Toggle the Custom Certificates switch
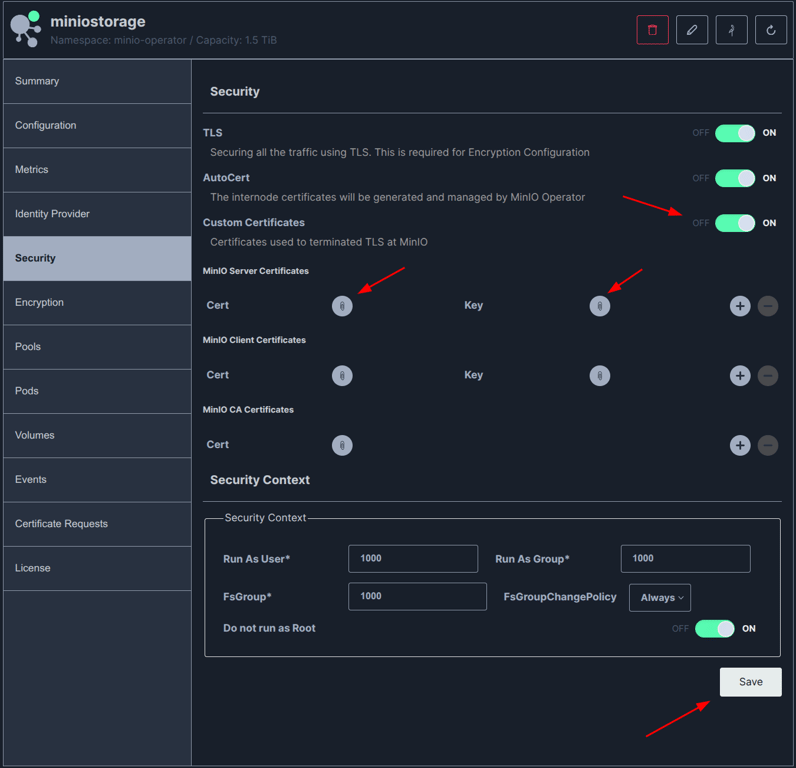This screenshot has width=796, height=768. pyautogui.click(x=735, y=223)
